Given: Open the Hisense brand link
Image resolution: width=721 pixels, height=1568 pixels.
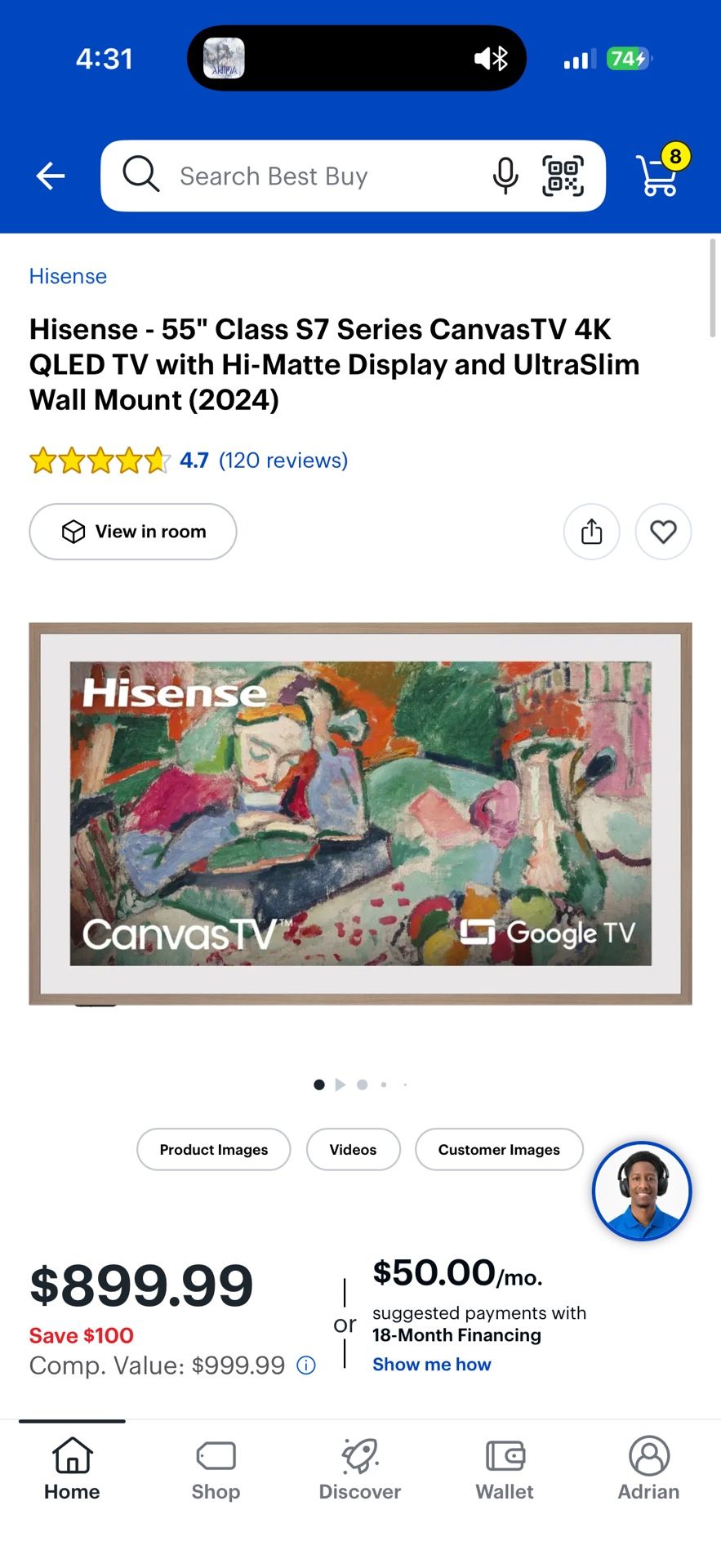Looking at the screenshot, I should [x=68, y=276].
